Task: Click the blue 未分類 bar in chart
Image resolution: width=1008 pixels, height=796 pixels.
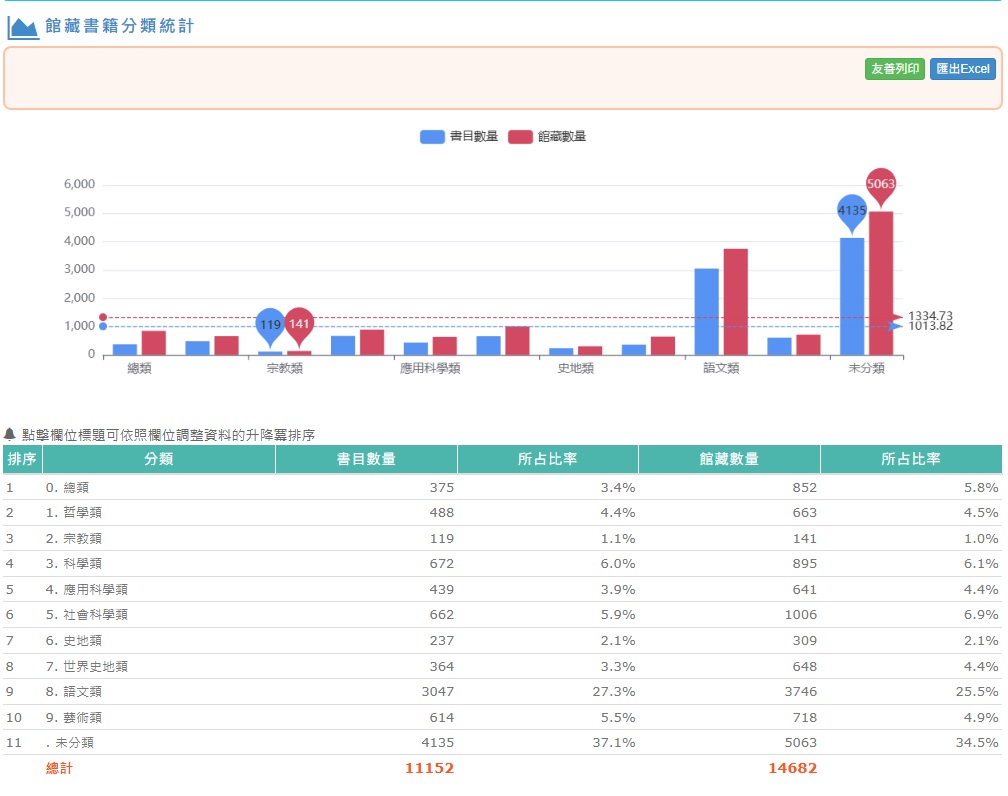Action: [x=852, y=296]
